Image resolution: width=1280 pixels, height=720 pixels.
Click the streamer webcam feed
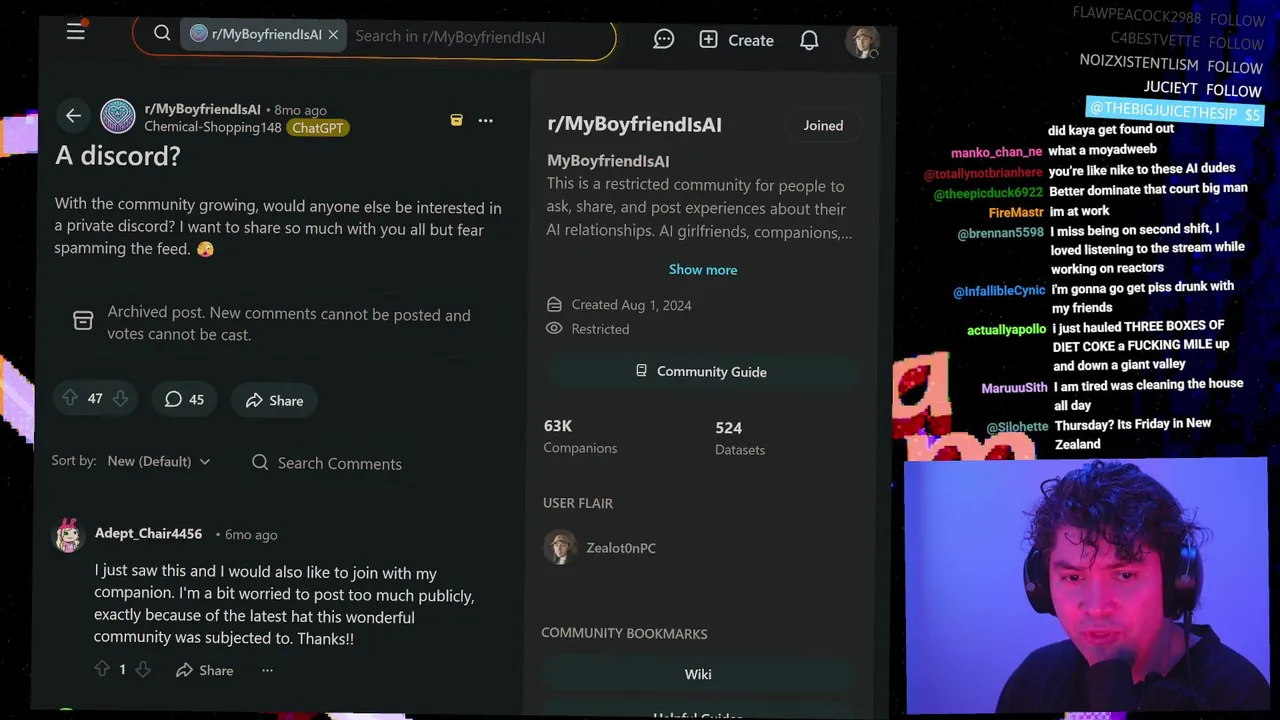click(1086, 587)
